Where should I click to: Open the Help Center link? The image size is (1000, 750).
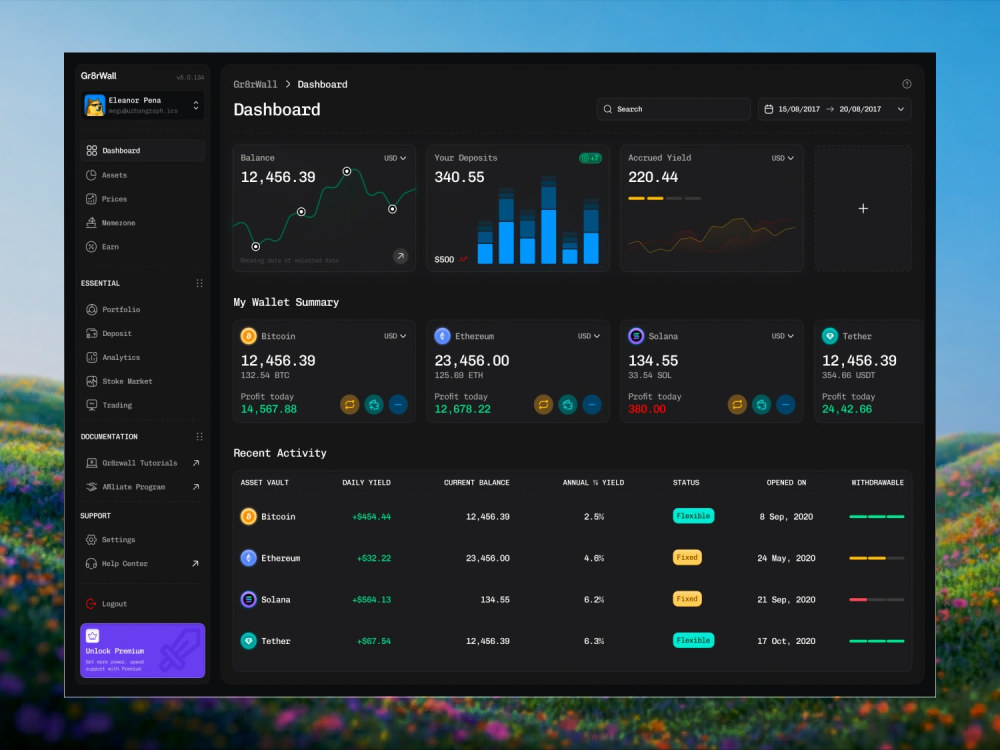point(125,564)
